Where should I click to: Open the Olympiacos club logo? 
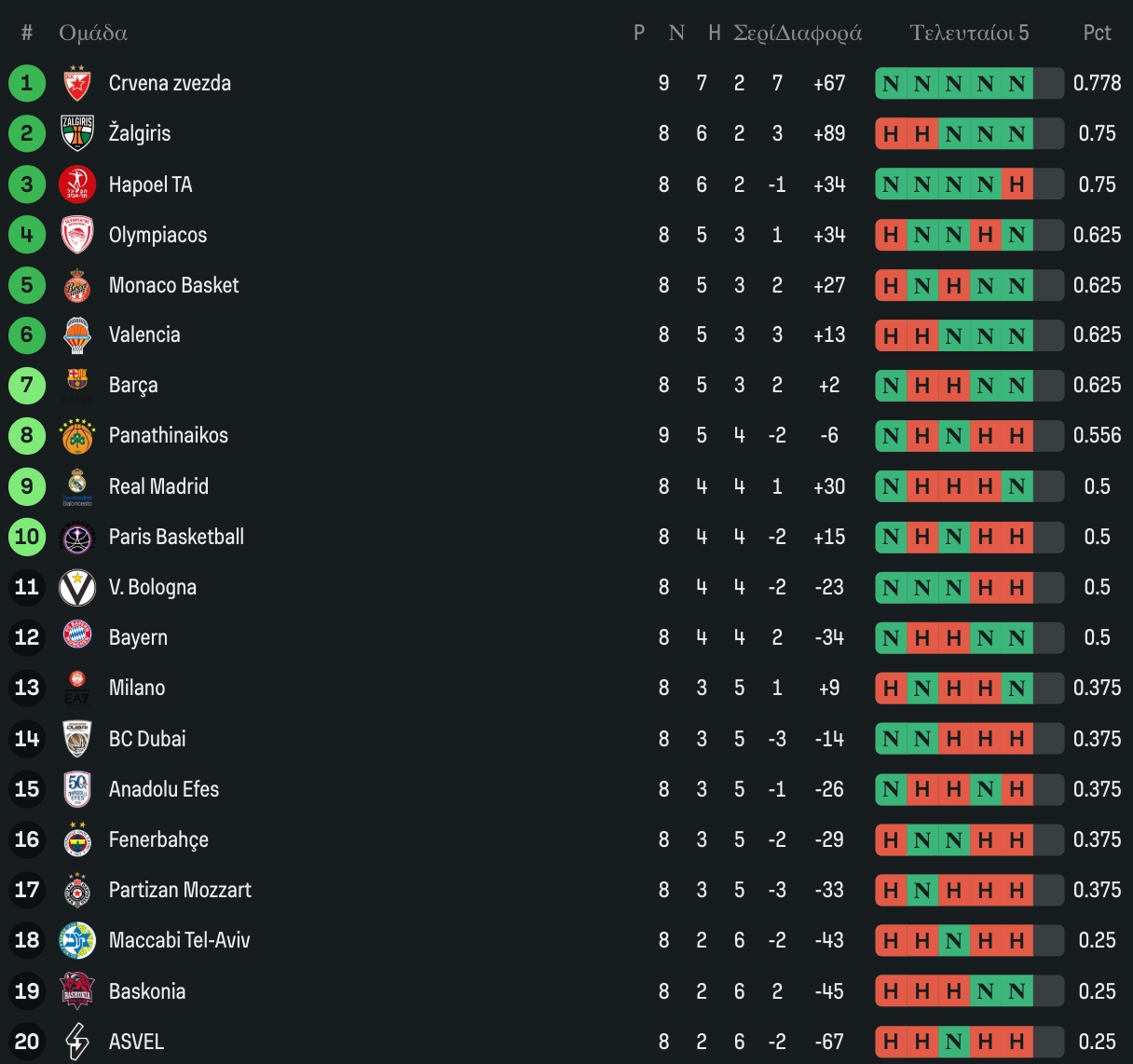77,235
